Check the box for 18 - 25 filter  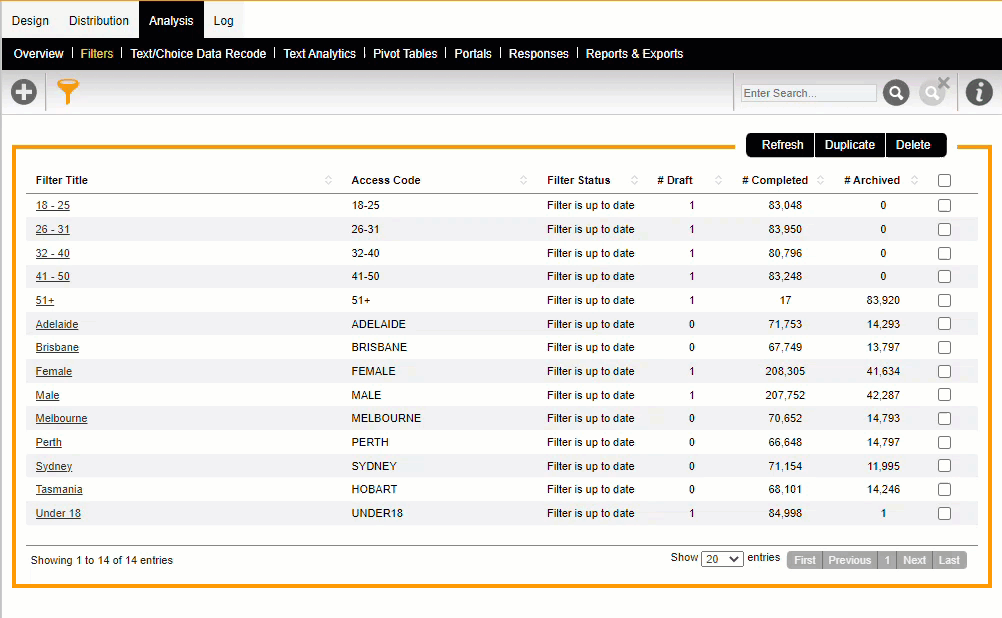point(944,205)
